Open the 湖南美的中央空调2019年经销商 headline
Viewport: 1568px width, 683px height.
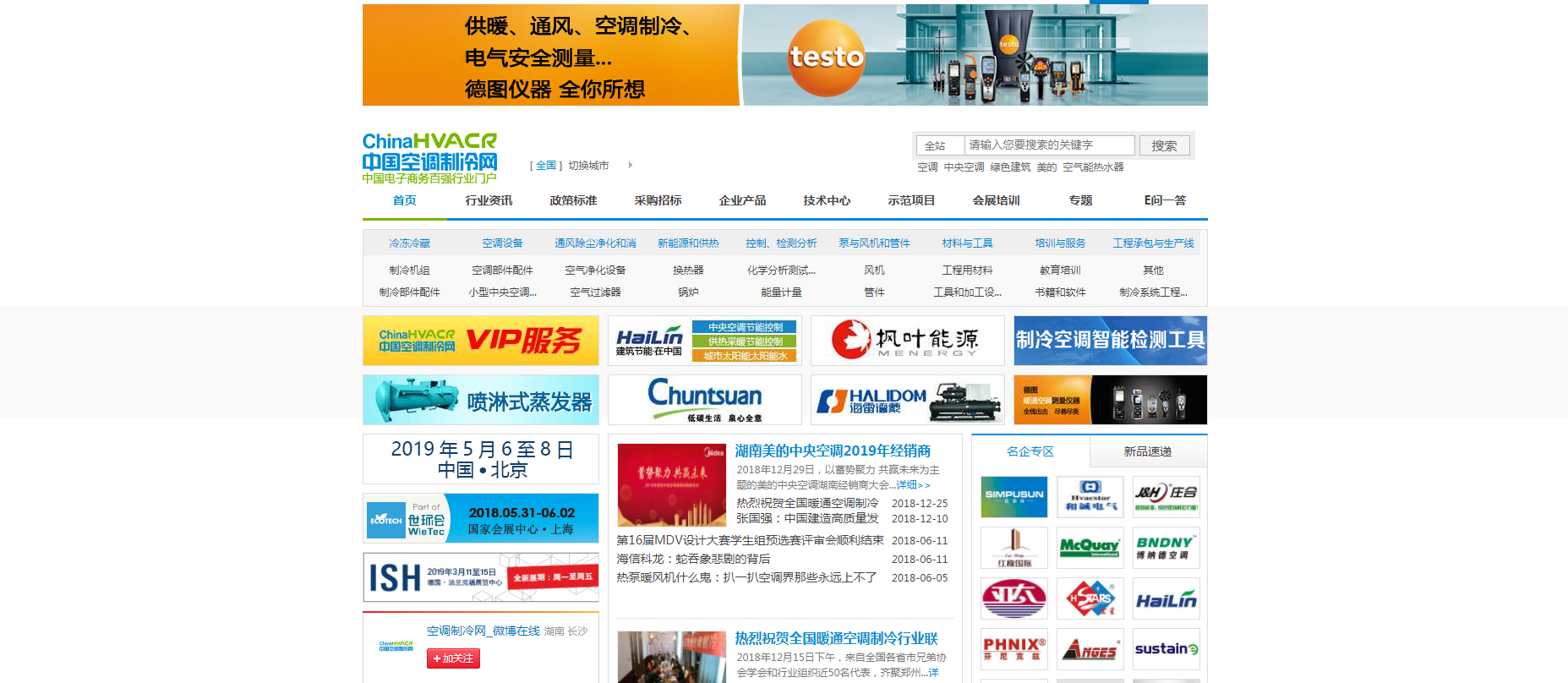coord(833,451)
